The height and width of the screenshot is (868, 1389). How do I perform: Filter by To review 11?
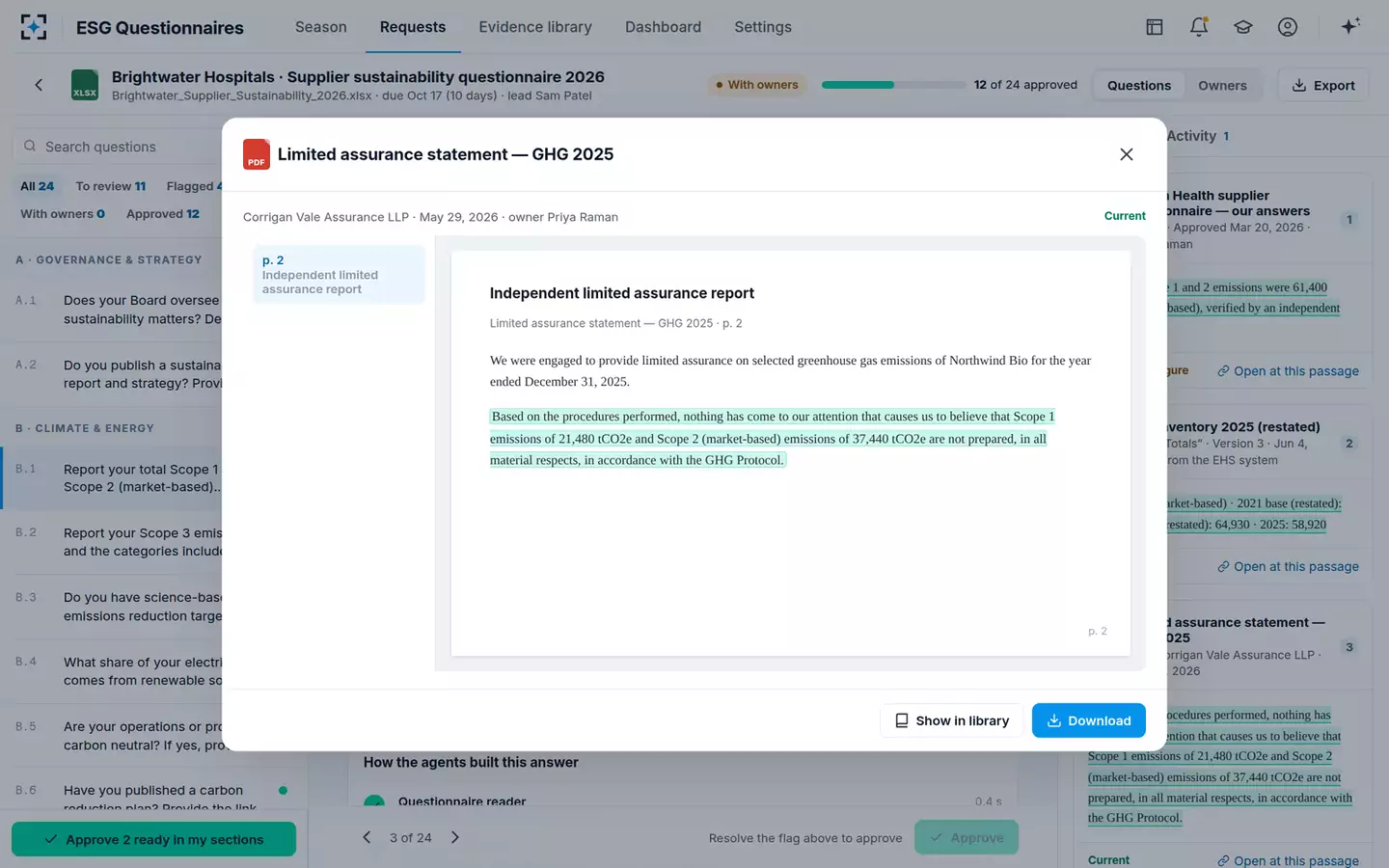tap(111, 186)
